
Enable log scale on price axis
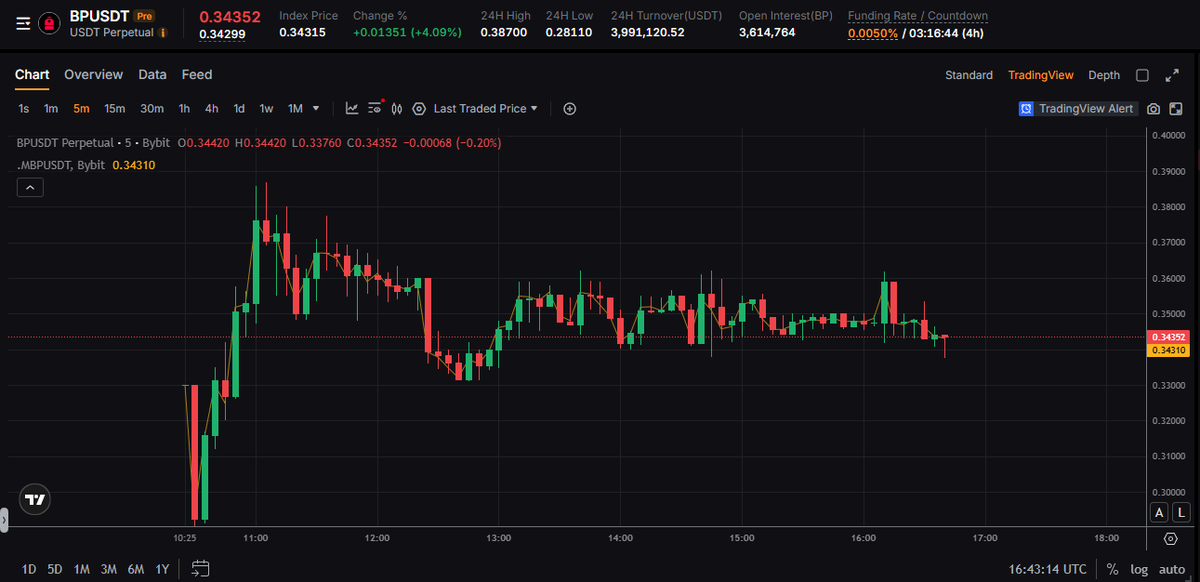tap(1139, 569)
